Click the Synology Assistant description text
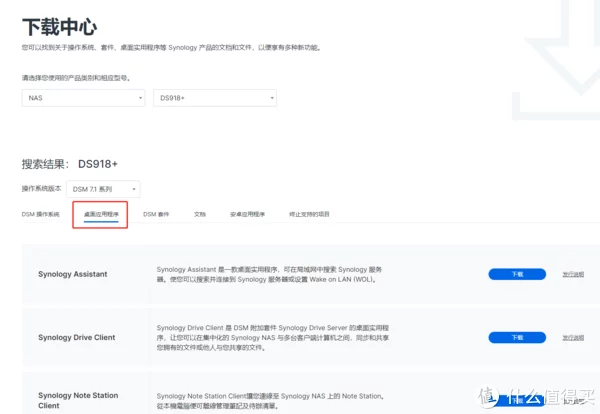 click(269, 274)
